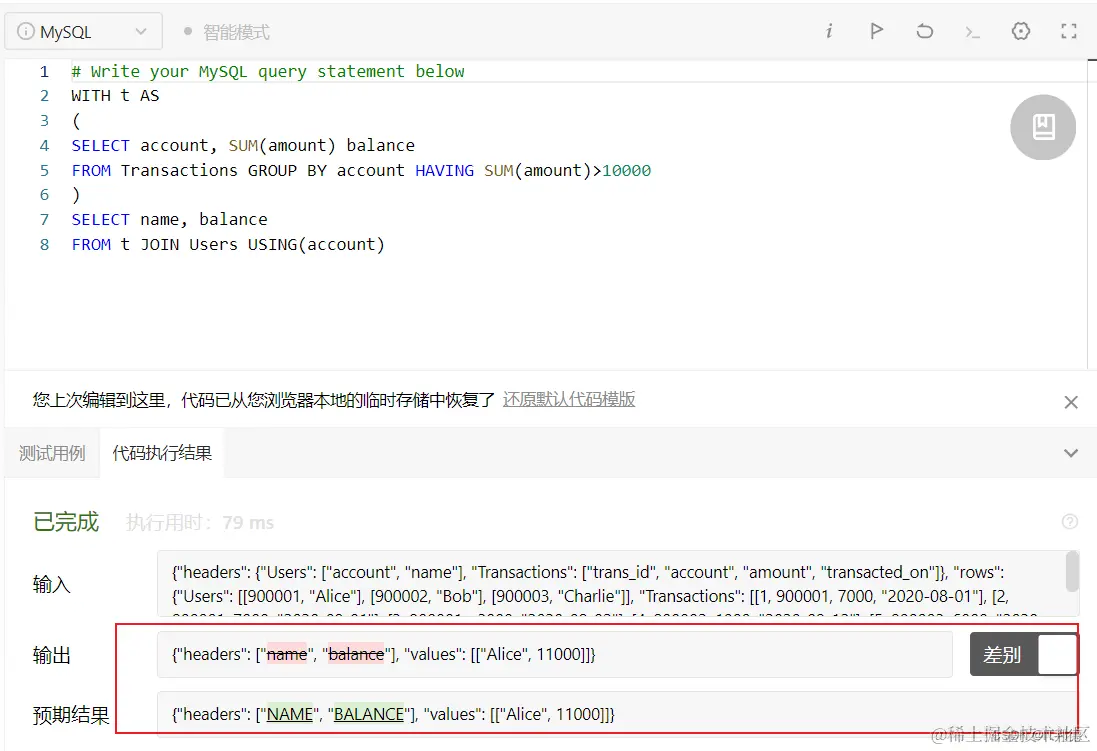
Task: Click the round notes bookmark button
Action: pos(1042,127)
